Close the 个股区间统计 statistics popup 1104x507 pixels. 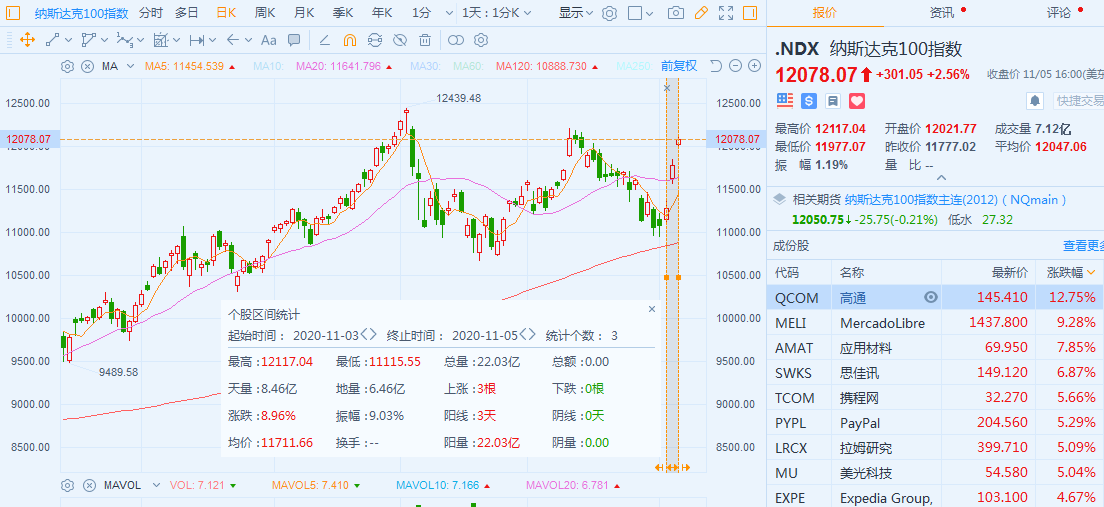pyautogui.click(x=651, y=309)
